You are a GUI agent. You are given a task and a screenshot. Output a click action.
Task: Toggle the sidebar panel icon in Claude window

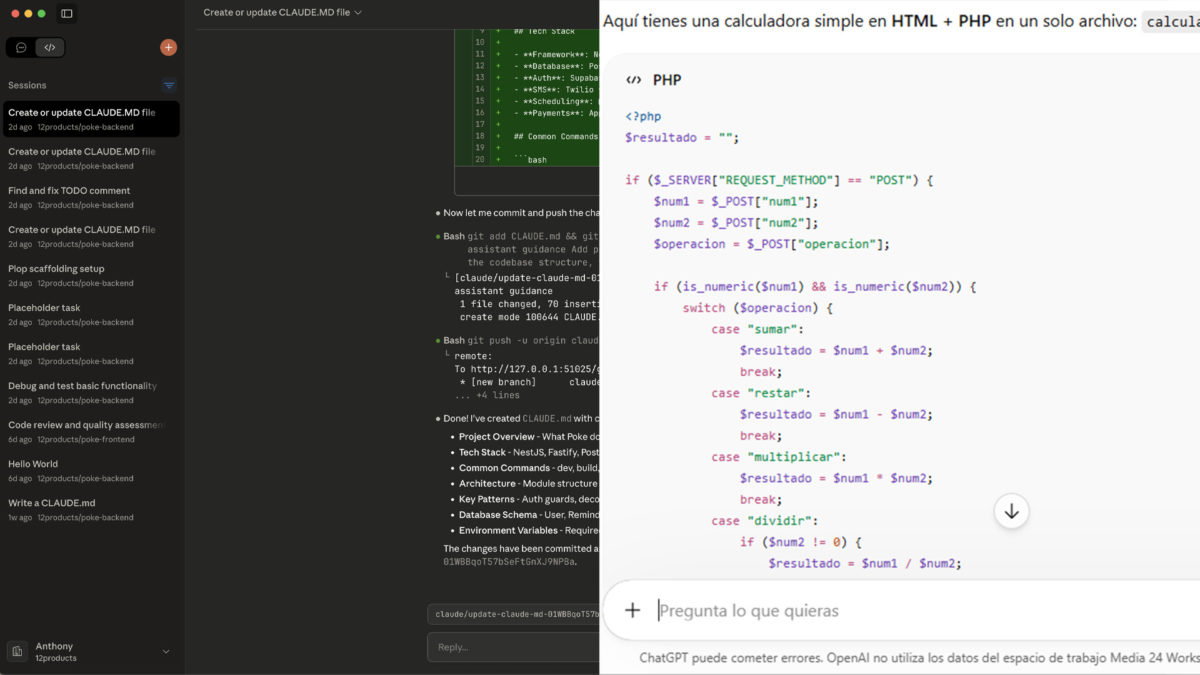pos(67,13)
